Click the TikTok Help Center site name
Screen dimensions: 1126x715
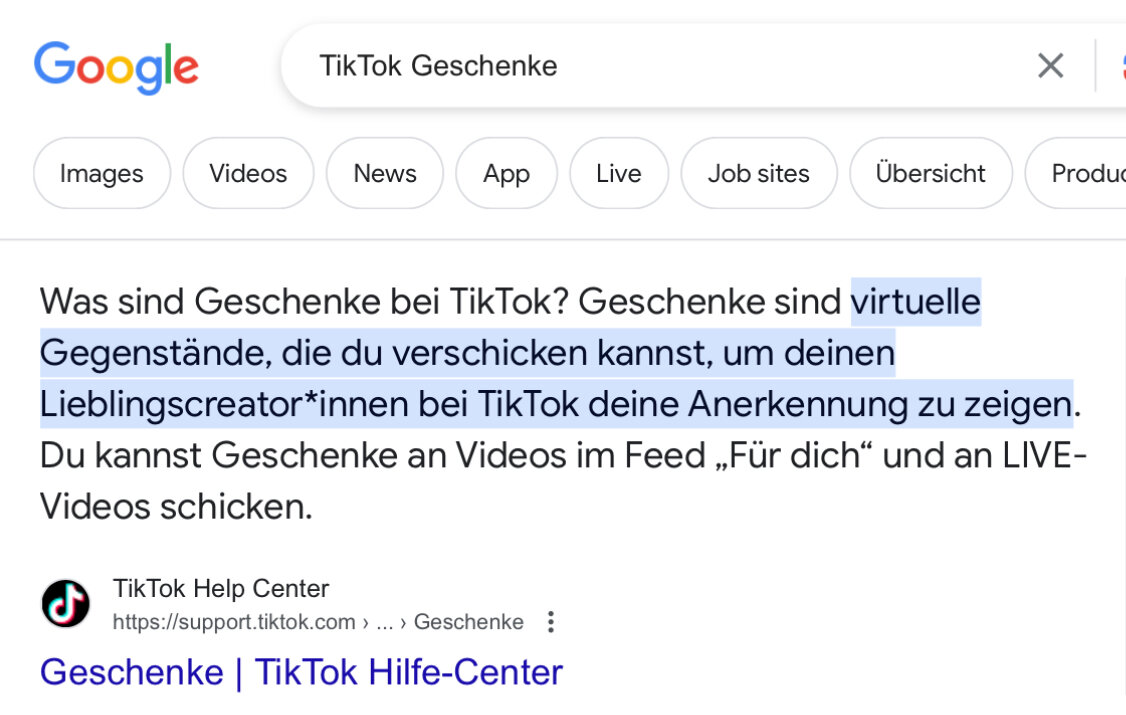[221, 588]
